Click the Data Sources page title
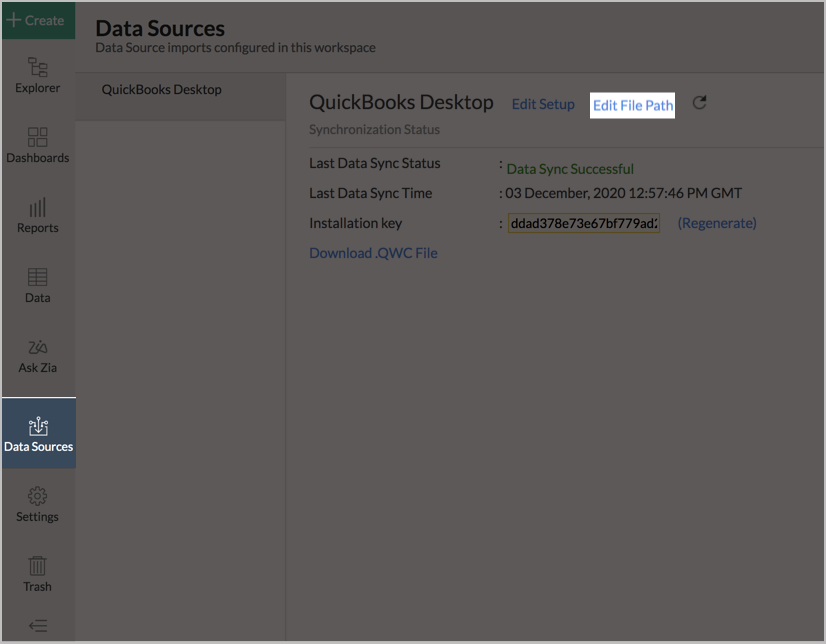This screenshot has width=826, height=644. tap(160, 28)
